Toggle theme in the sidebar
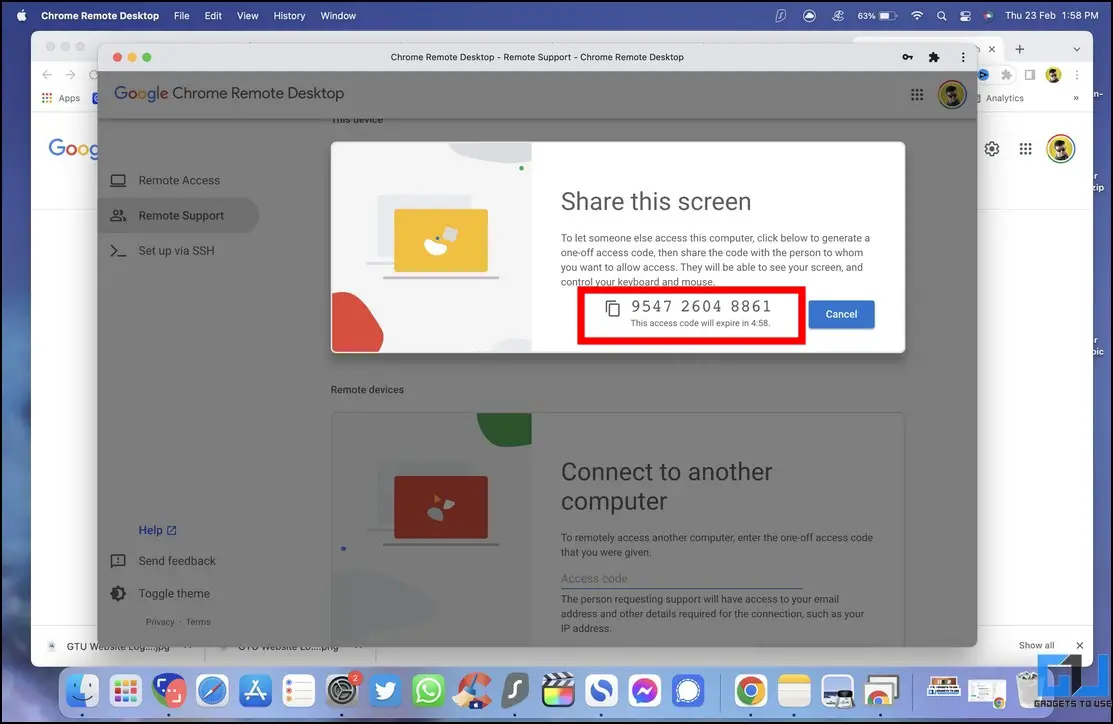This screenshot has height=724, width=1113. click(174, 593)
